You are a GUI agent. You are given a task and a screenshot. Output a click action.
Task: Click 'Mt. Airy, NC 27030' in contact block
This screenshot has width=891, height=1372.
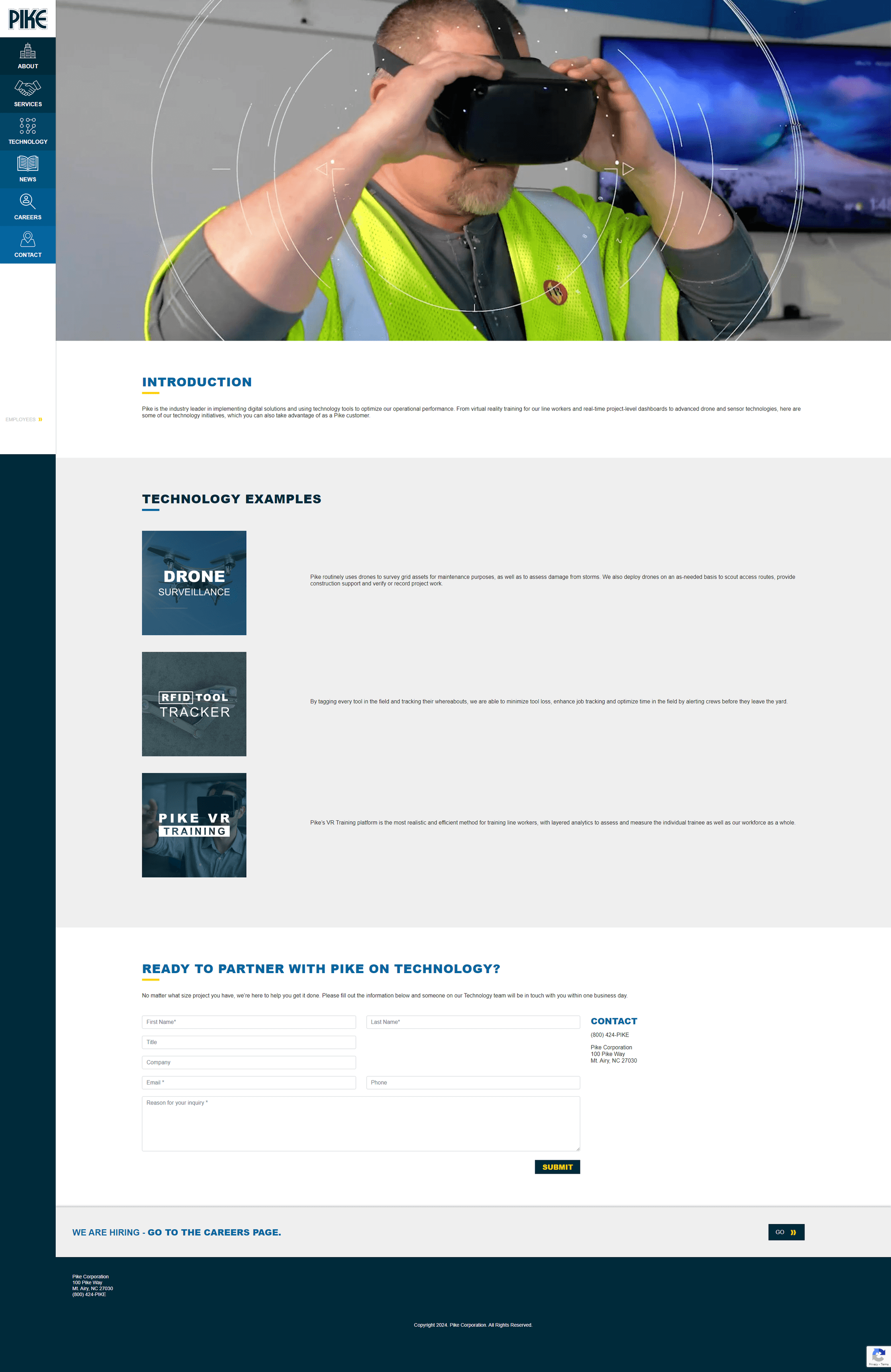(x=613, y=1061)
